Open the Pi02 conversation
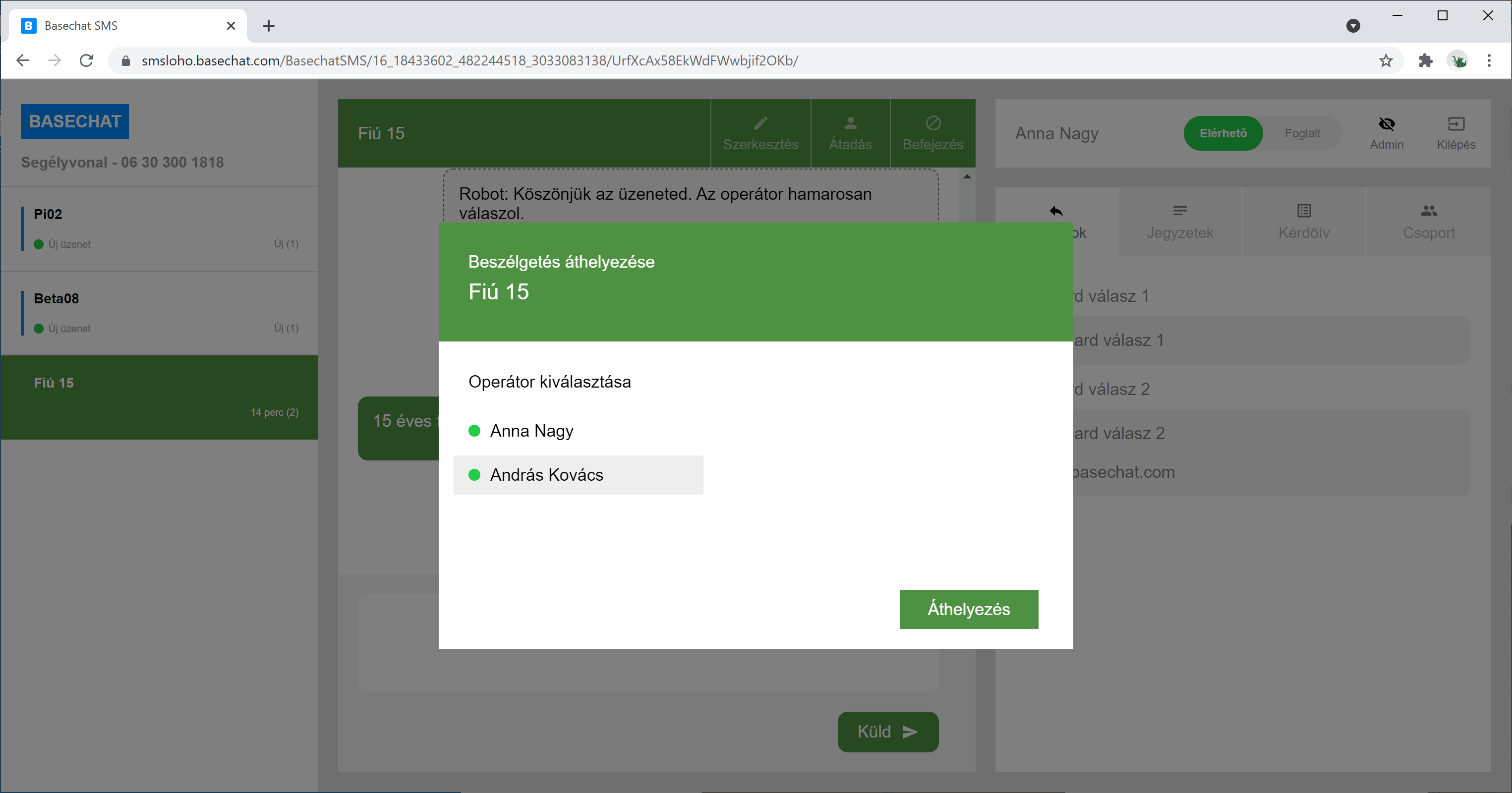The height and width of the screenshot is (793, 1512). pos(160,228)
